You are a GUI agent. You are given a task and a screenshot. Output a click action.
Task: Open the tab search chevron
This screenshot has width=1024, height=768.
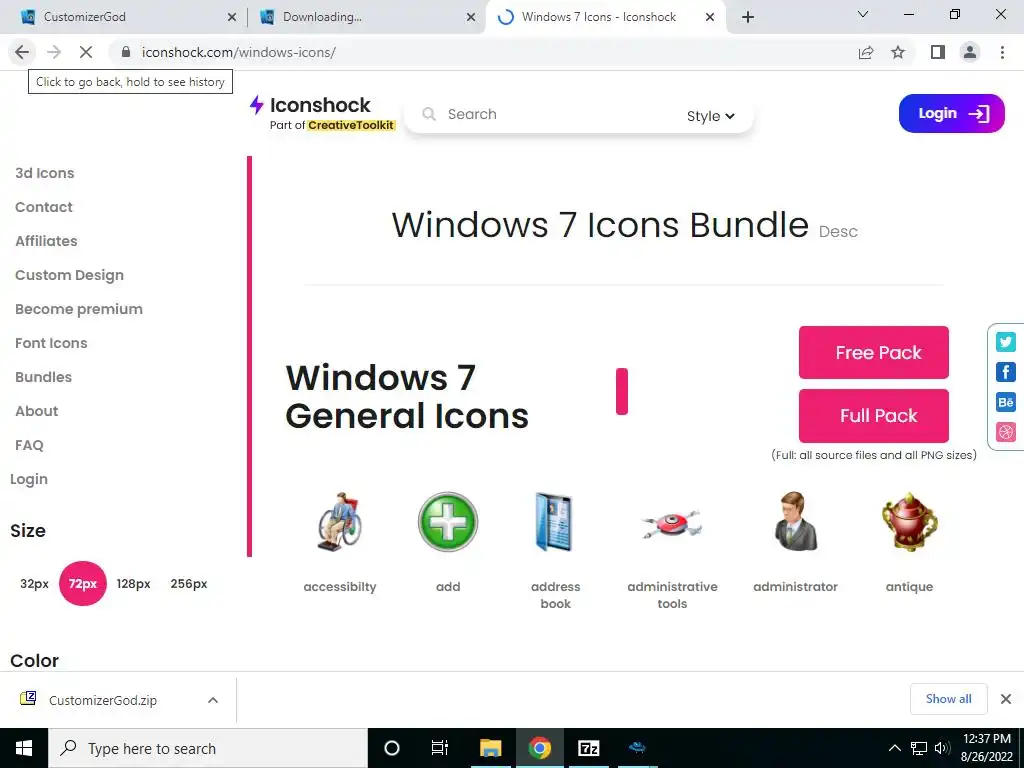863,14
